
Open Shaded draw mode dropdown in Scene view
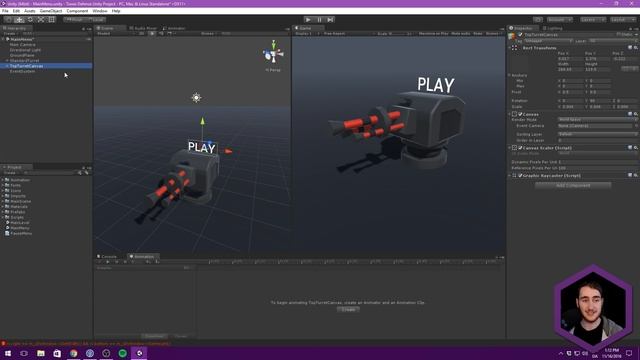[116, 33]
